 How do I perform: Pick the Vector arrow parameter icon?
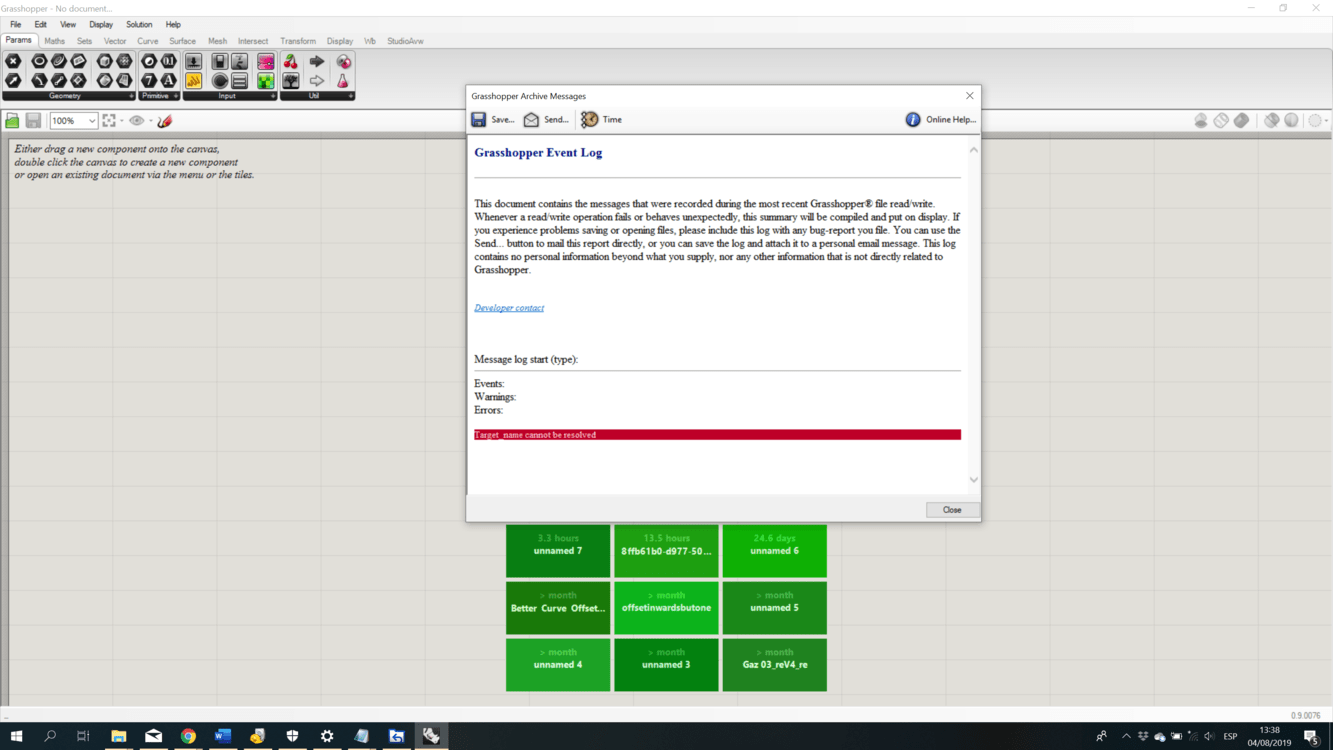click(13, 80)
